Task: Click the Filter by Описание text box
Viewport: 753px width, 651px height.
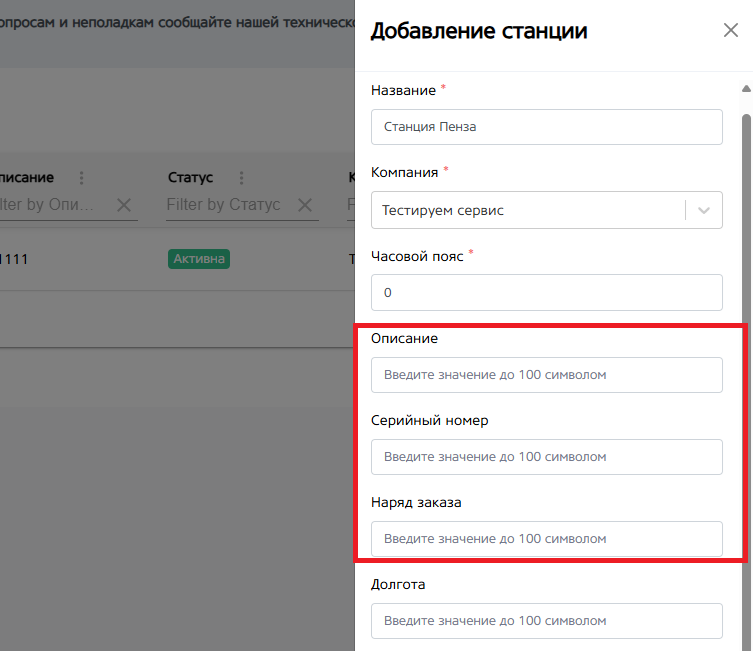Action: (50, 205)
